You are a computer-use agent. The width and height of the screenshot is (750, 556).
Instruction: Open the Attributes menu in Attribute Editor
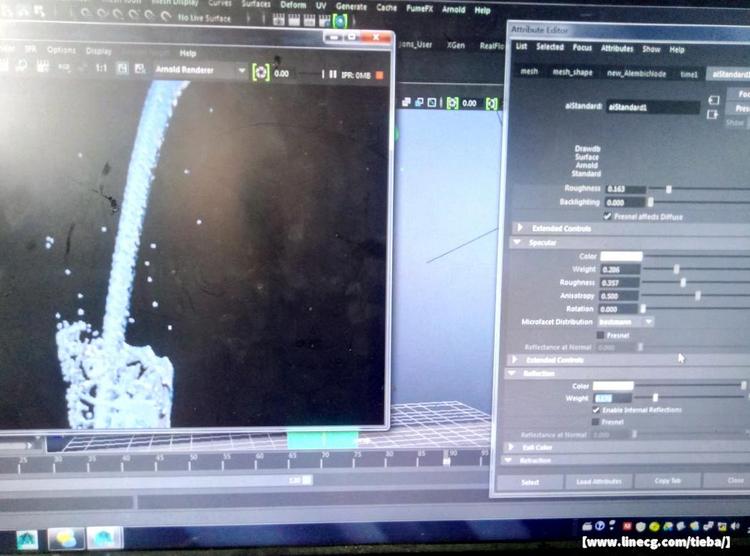pyautogui.click(x=617, y=48)
